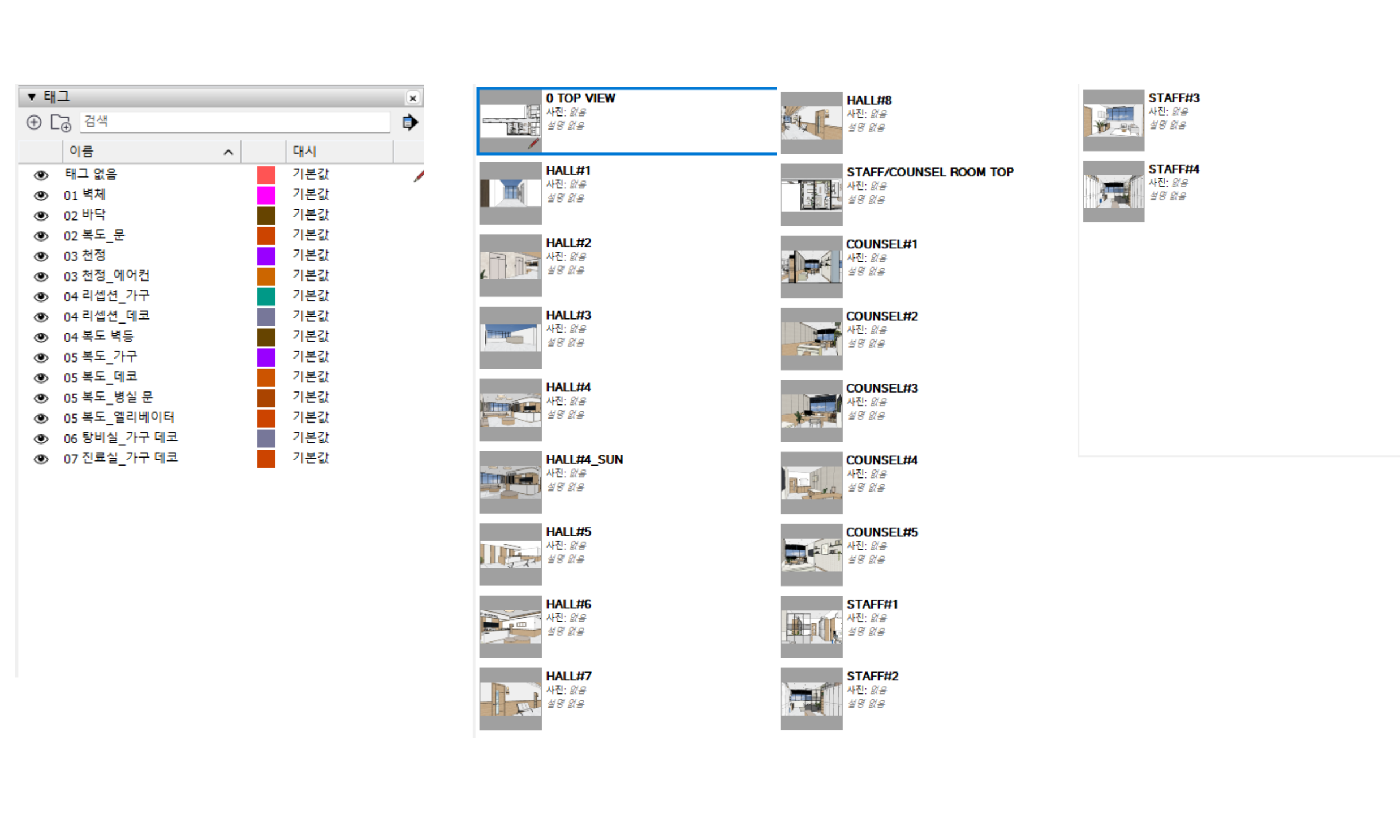Select the COUNSEL#1 scene thumbnail
The image size is (1400, 840).
click(812, 267)
